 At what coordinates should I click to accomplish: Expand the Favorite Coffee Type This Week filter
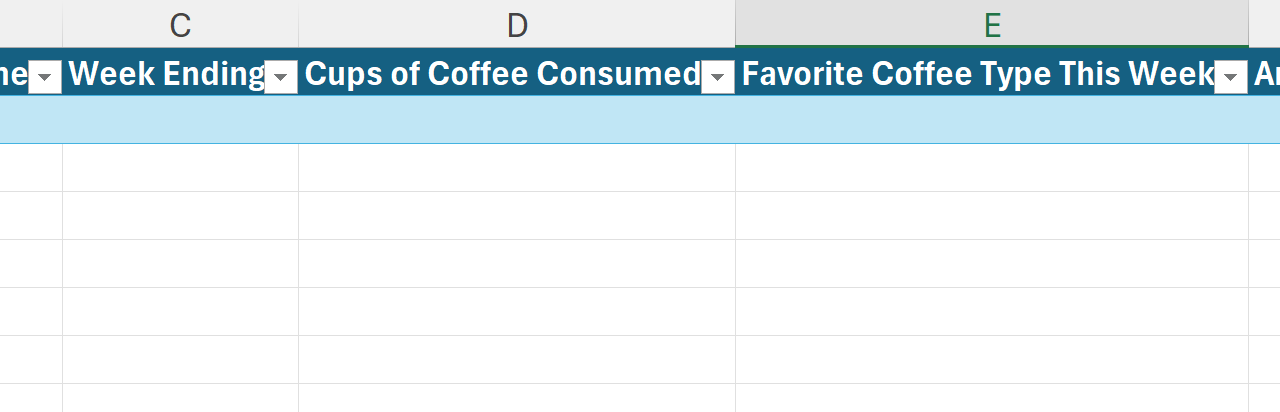coord(1230,77)
